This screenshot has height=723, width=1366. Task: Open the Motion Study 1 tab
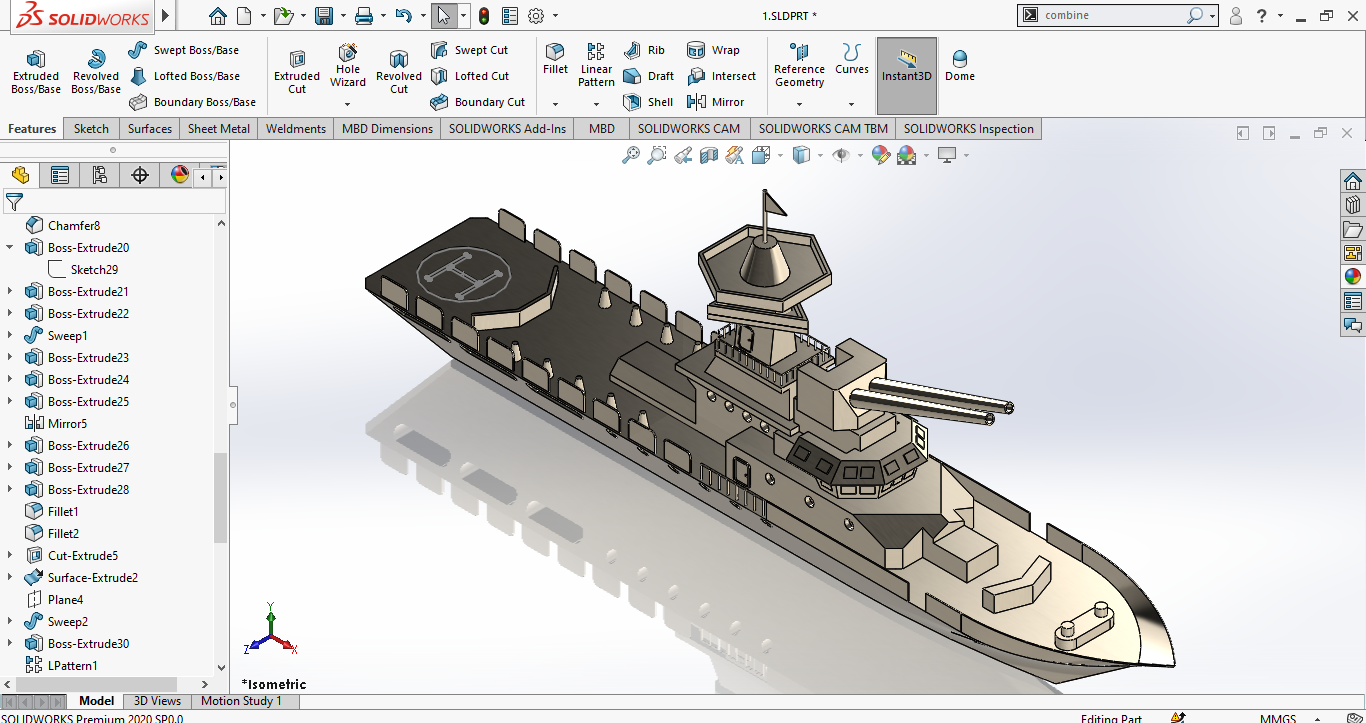coord(241,701)
